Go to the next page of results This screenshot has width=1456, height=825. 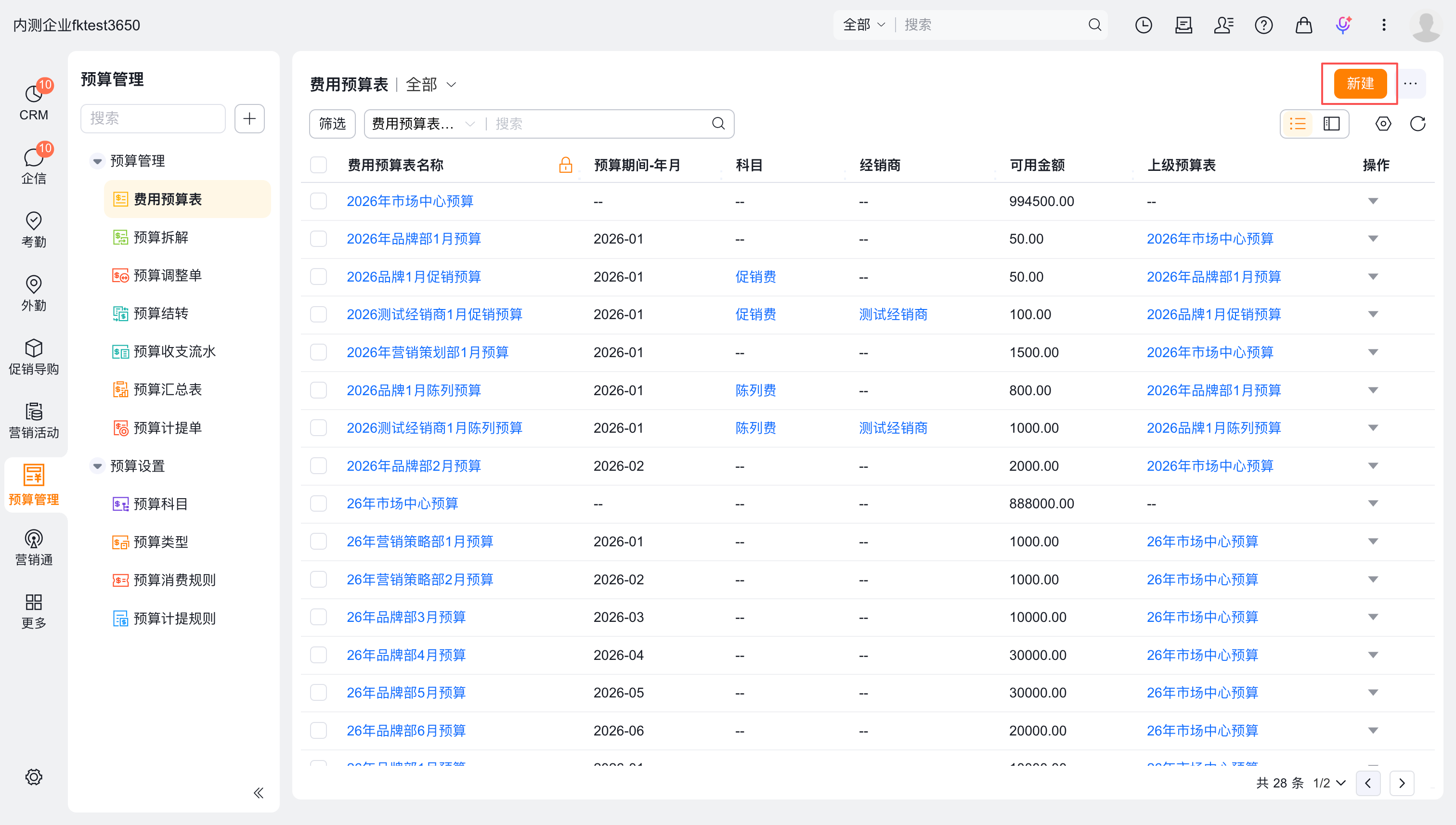[x=1402, y=783]
